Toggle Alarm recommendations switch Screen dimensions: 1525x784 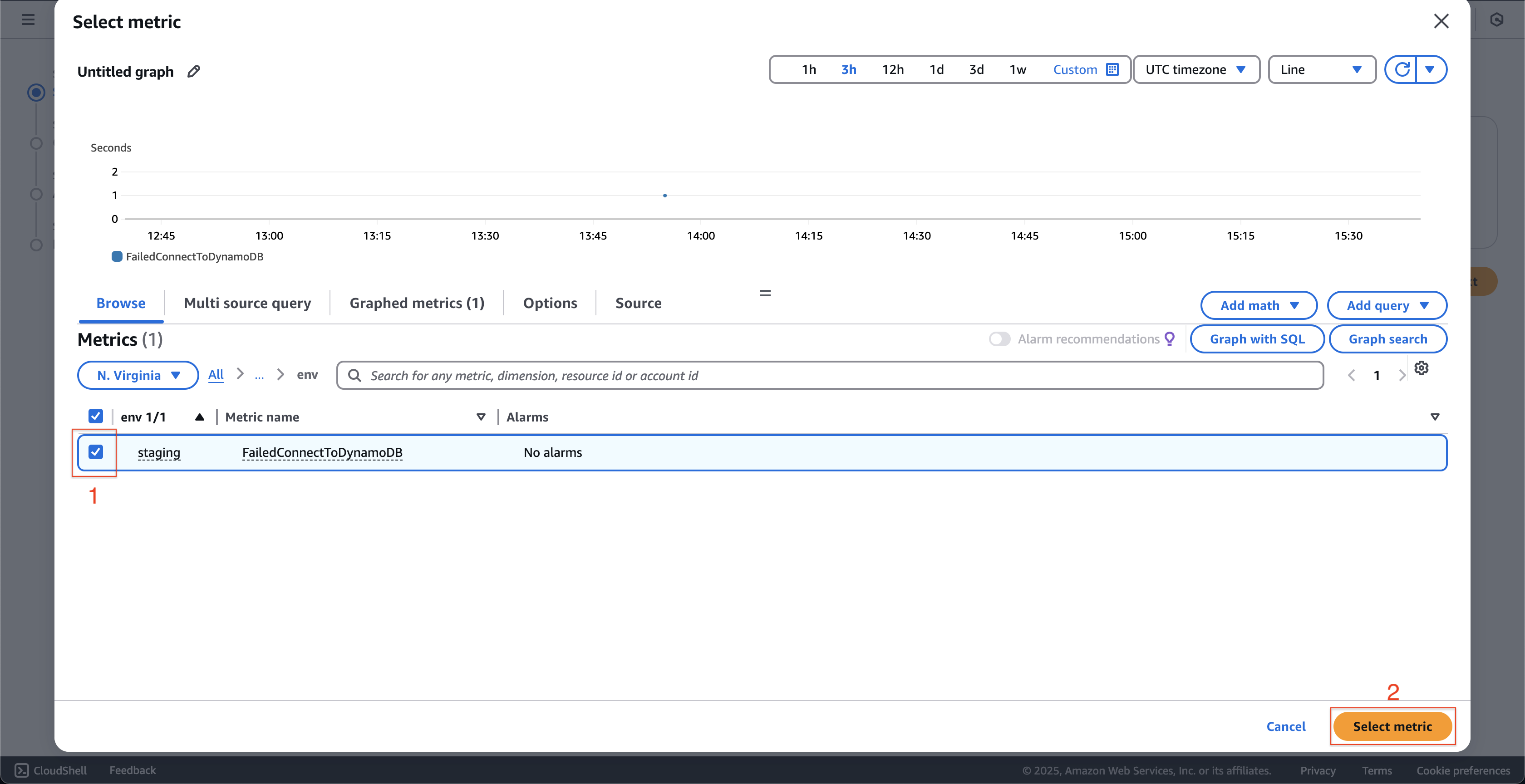tap(1000, 339)
